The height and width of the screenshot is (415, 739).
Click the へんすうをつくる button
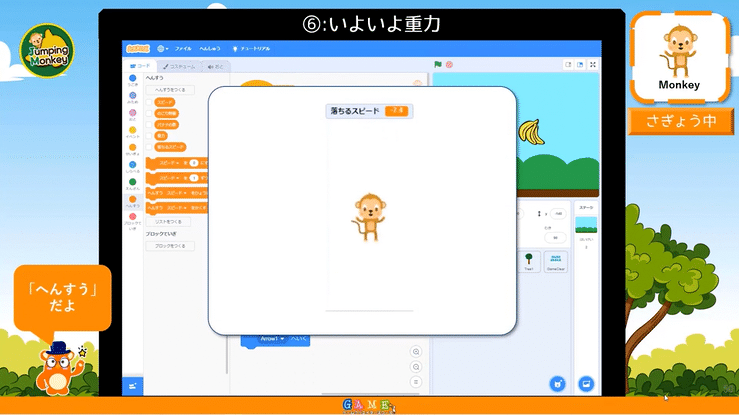pyautogui.click(x=170, y=90)
